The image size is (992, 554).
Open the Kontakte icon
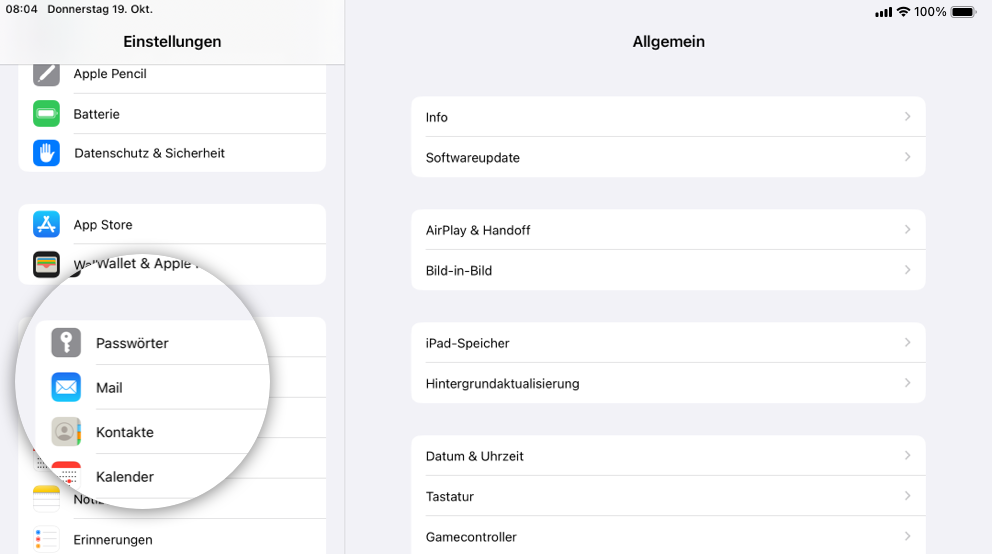click(66, 432)
